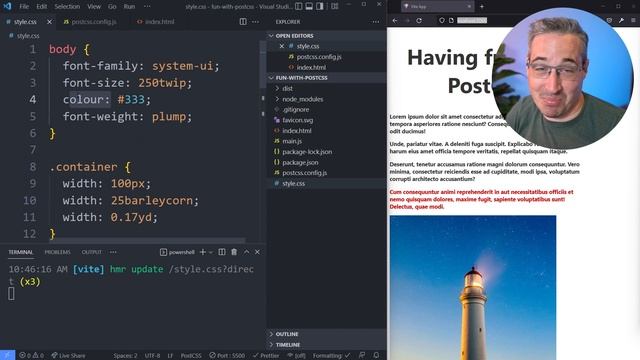The height and width of the screenshot is (360, 640).
Task: Select index.html in Open Editors
Action: tap(311, 67)
